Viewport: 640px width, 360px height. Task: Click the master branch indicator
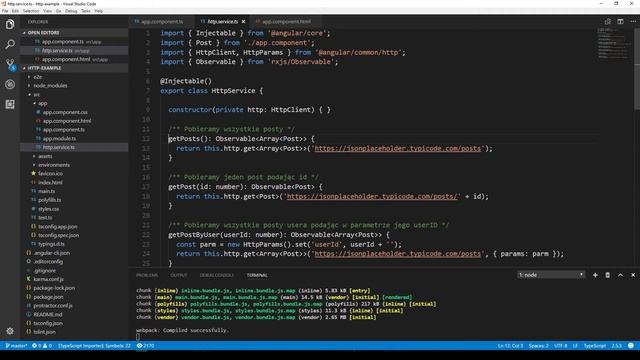(16, 346)
